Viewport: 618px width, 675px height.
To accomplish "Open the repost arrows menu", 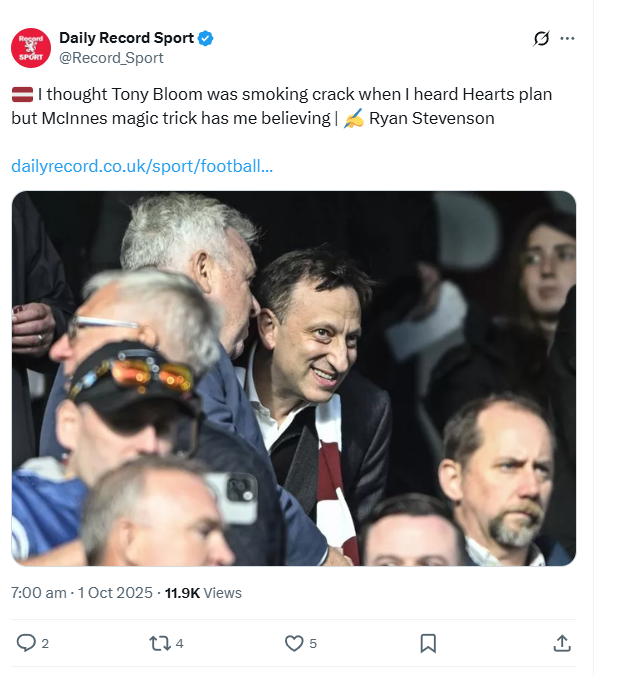I will pos(159,643).
